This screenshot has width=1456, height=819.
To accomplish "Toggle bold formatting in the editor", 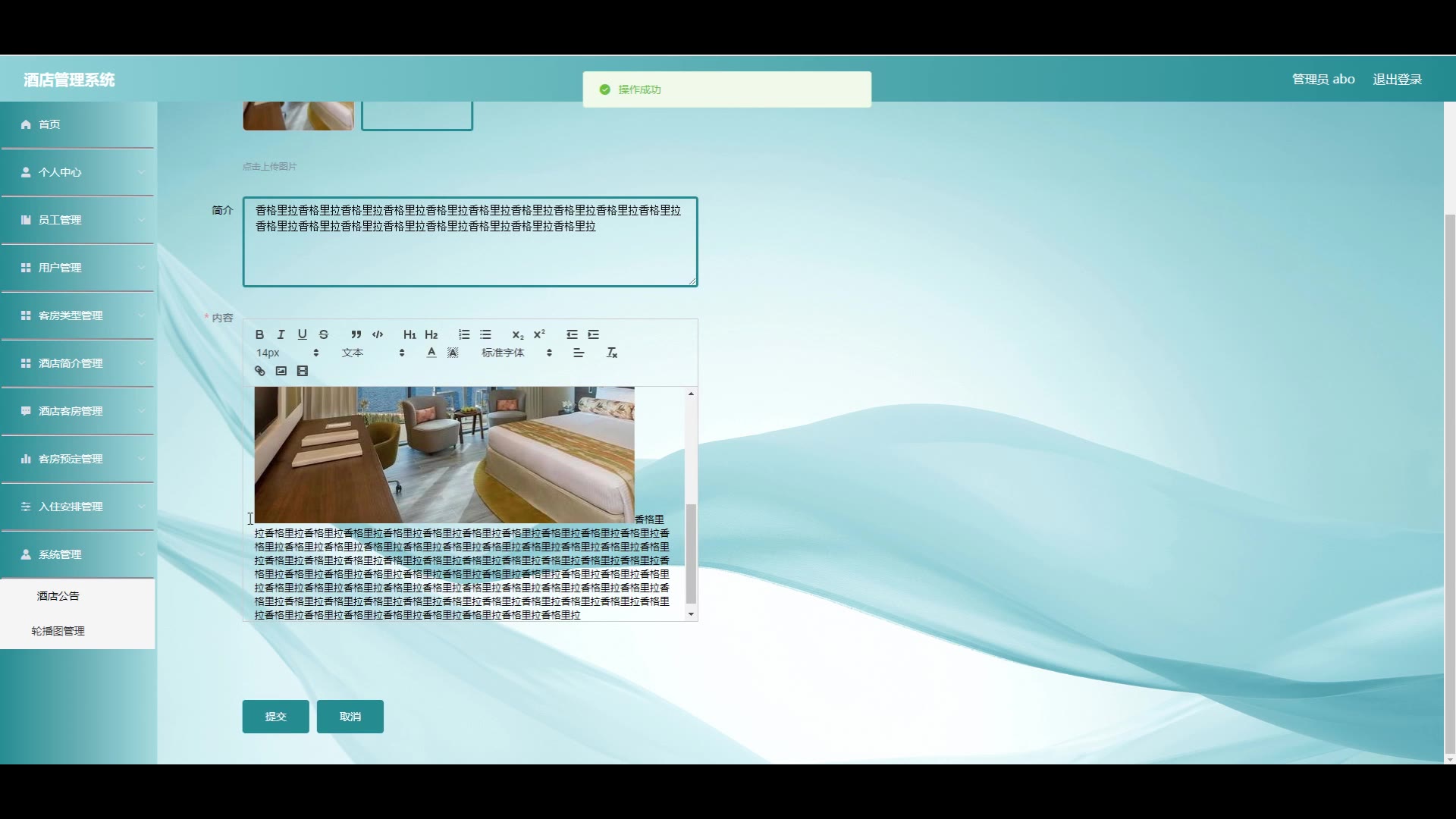I will point(259,334).
